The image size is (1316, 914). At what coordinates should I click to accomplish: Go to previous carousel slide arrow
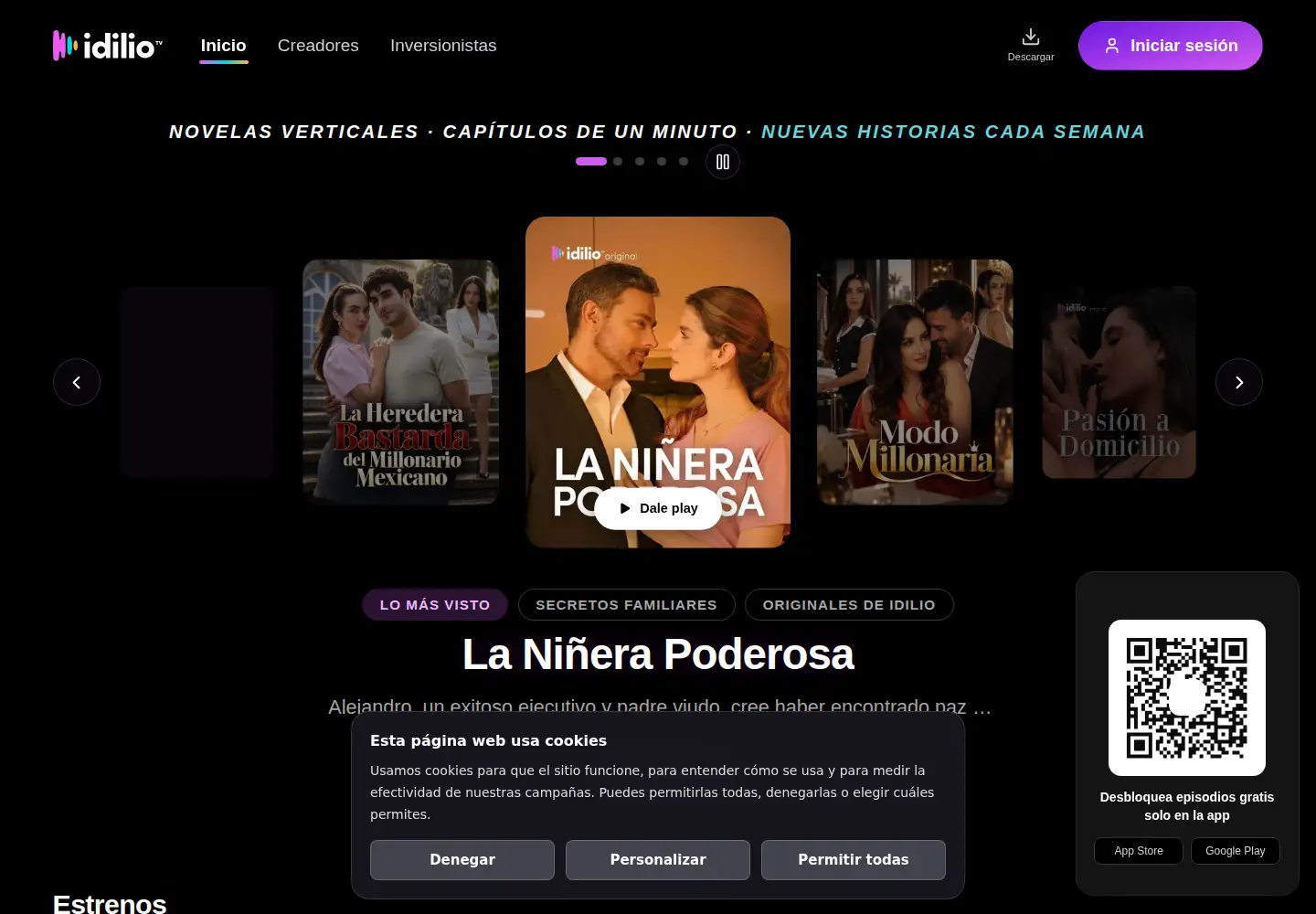pyautogui.click(x=77, y=382)
